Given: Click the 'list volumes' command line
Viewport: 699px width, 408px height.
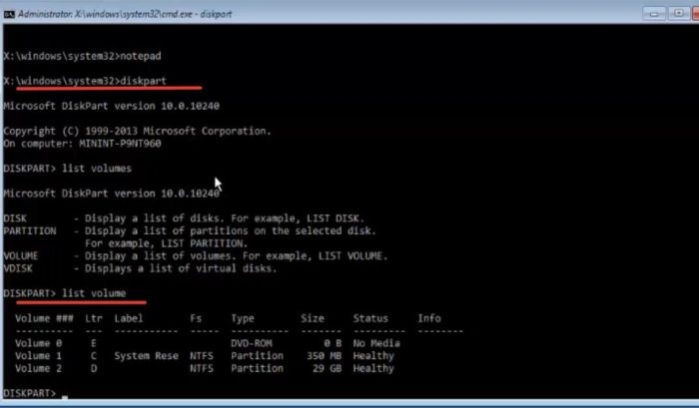Looking at the screenshot, I should click(x=67, y=169).
